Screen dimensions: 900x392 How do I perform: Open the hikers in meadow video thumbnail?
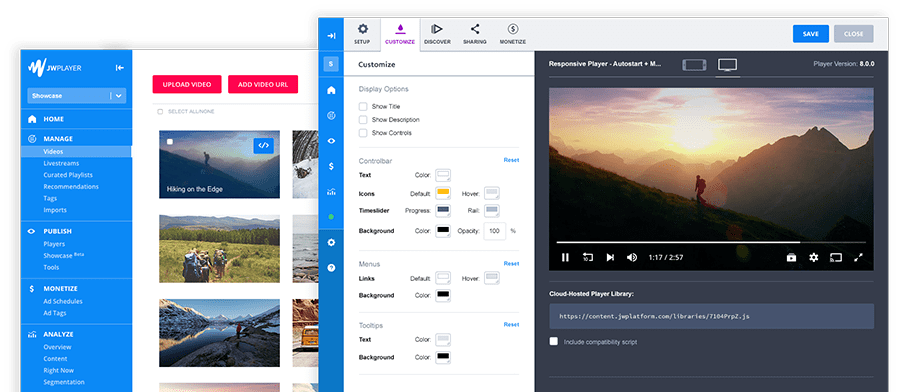click(x=219, y=249)
